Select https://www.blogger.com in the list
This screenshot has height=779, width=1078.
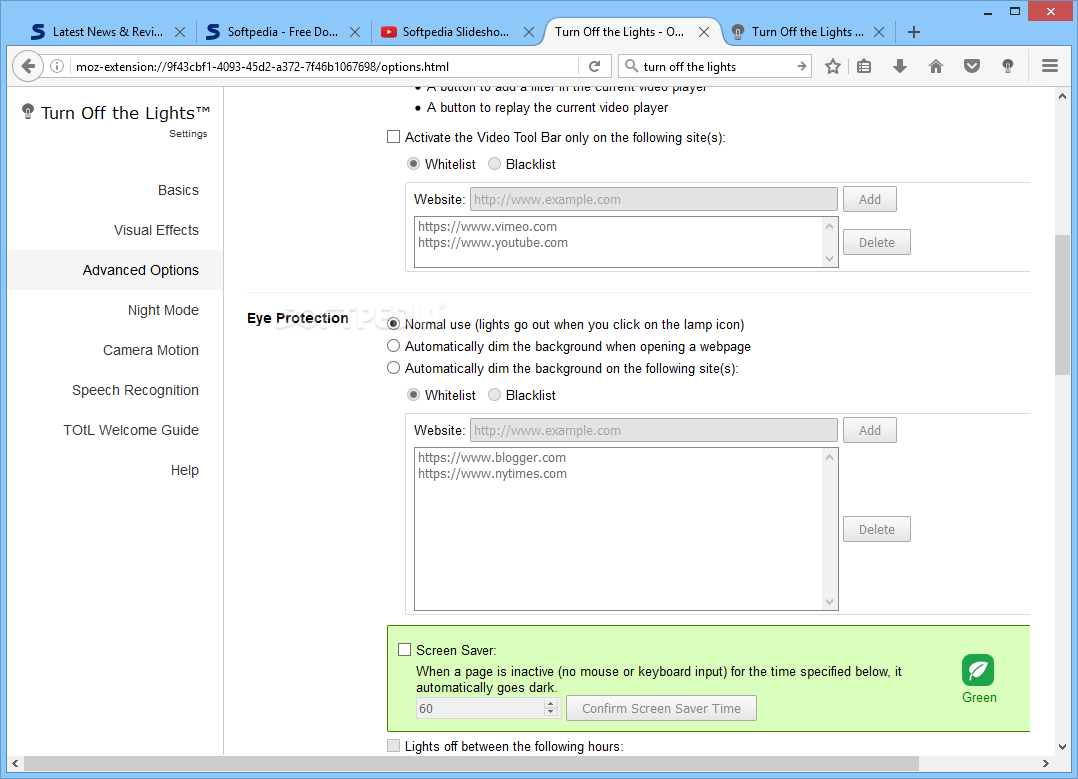pos(492,457)
